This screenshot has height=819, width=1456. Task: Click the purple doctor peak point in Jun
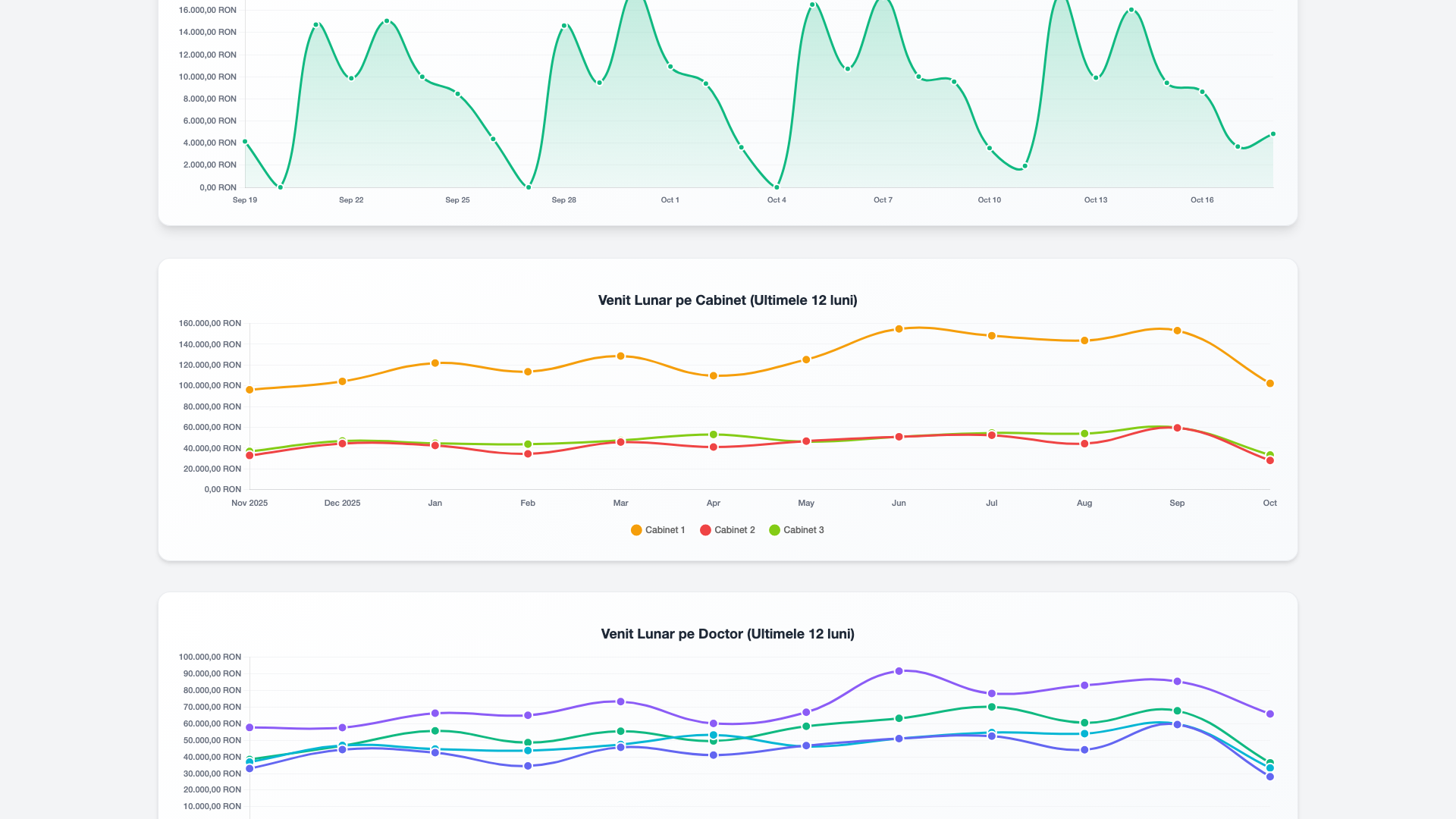tap(899, 671)
